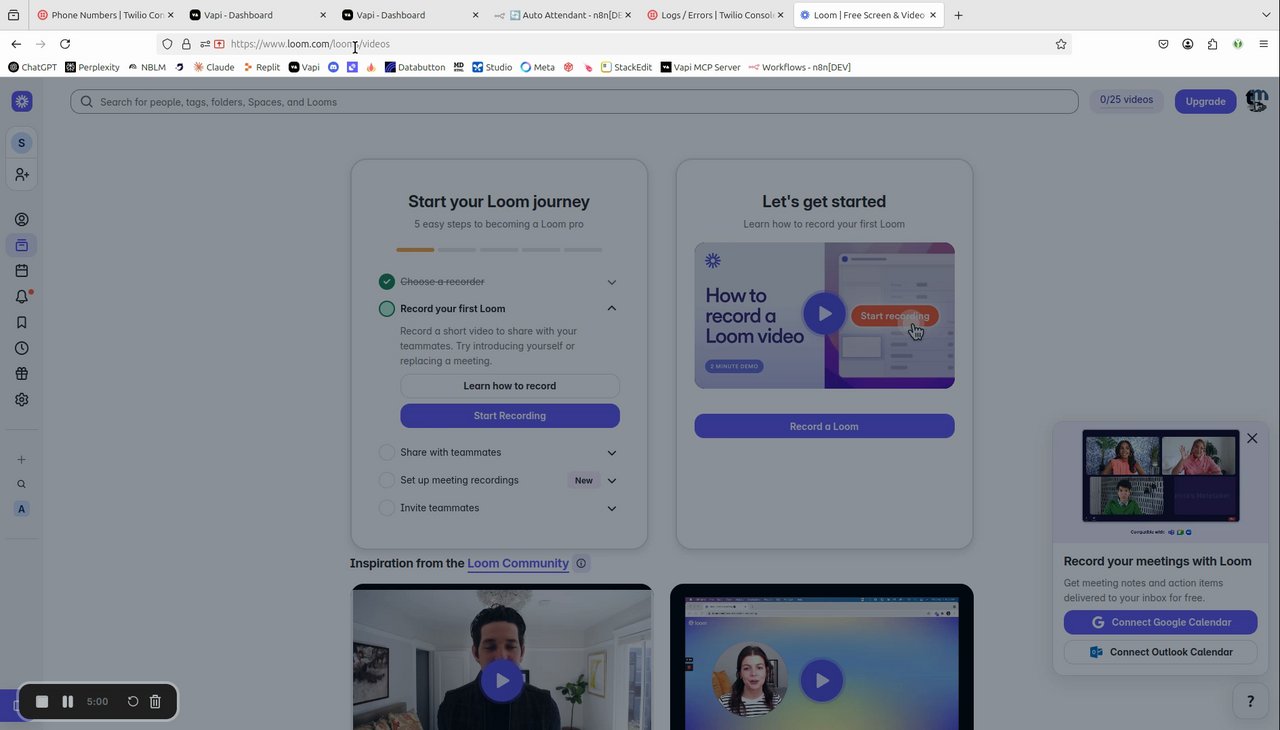
Task: Switch to the Auto Attendant n8n tab
Action: 565,15
